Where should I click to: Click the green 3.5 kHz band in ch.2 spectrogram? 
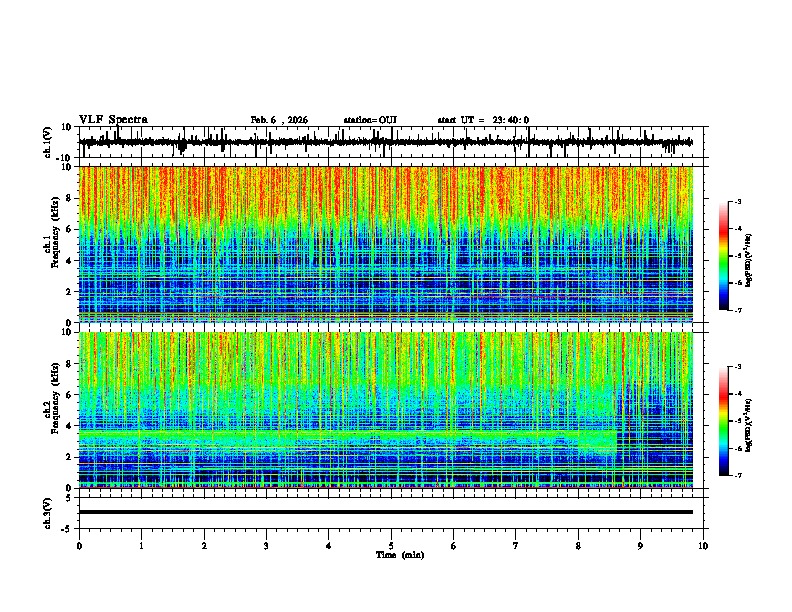348,434
